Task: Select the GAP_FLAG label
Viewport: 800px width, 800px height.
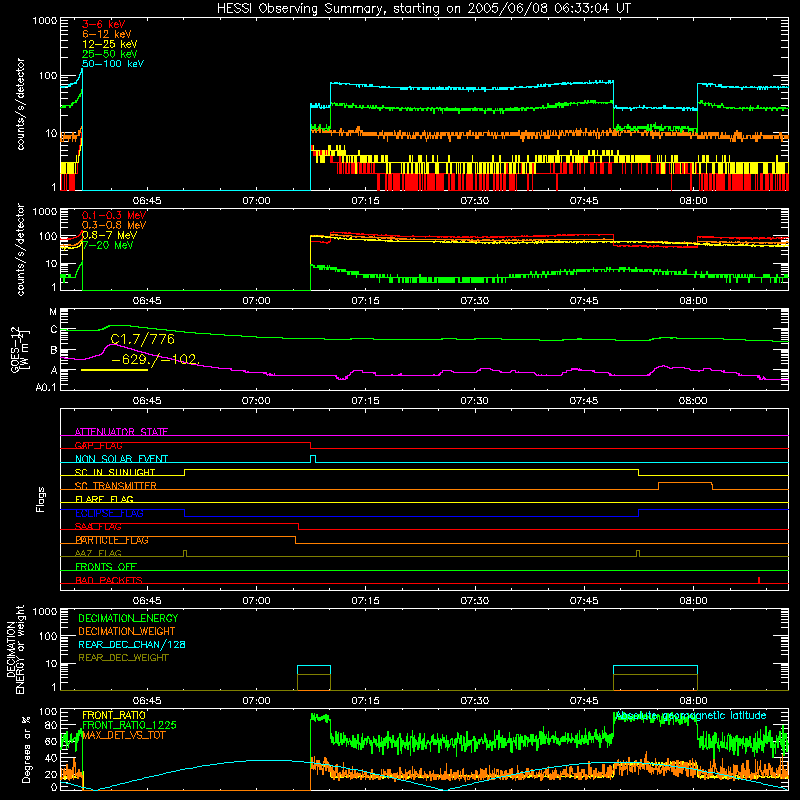Action: pyautogui.click(x=98, y=445)
